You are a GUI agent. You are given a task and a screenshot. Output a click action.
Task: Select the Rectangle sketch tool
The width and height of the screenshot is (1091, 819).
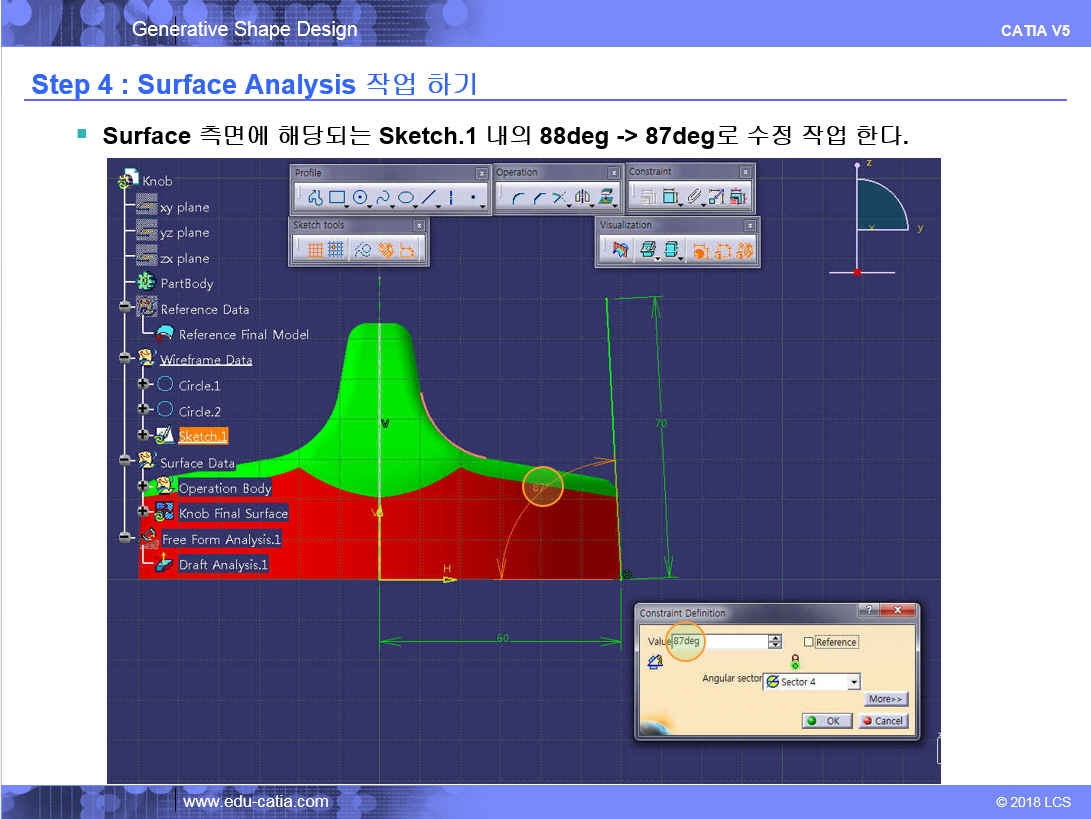[337, 198]
